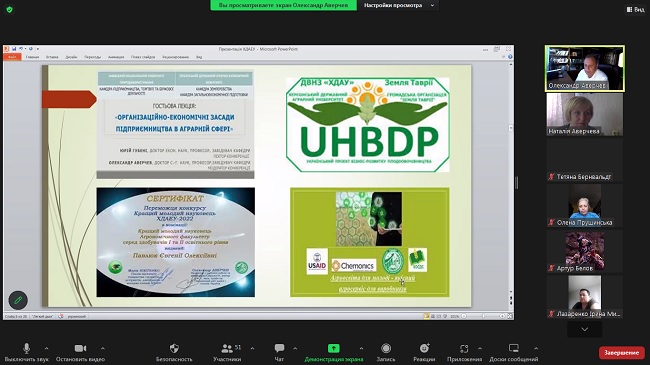Click muted mic icon beside Артур Белов
This screenshot has height=365, width=650.
point(551,268)
